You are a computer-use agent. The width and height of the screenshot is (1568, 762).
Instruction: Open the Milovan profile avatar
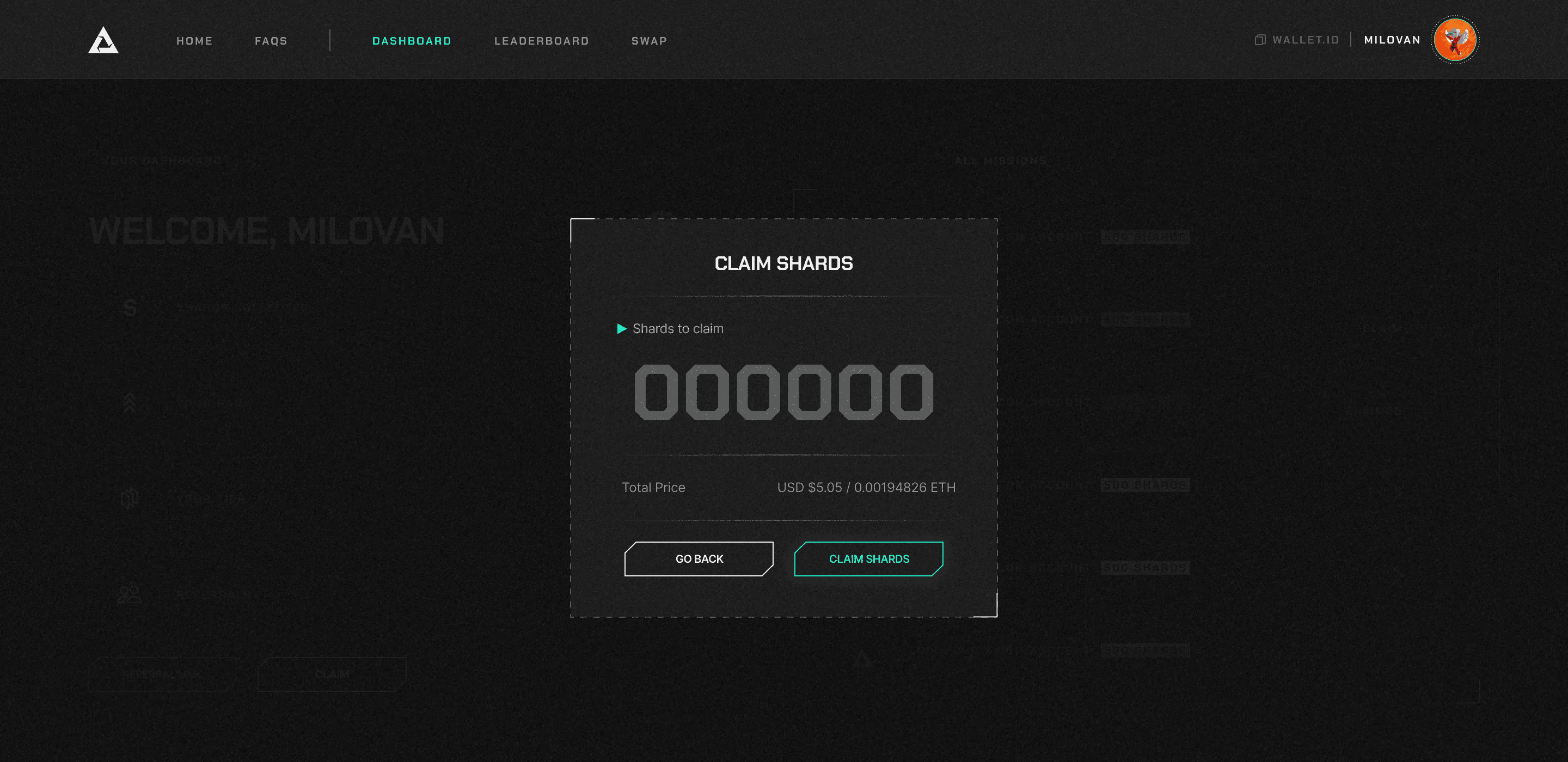[x=1454, y=40]
